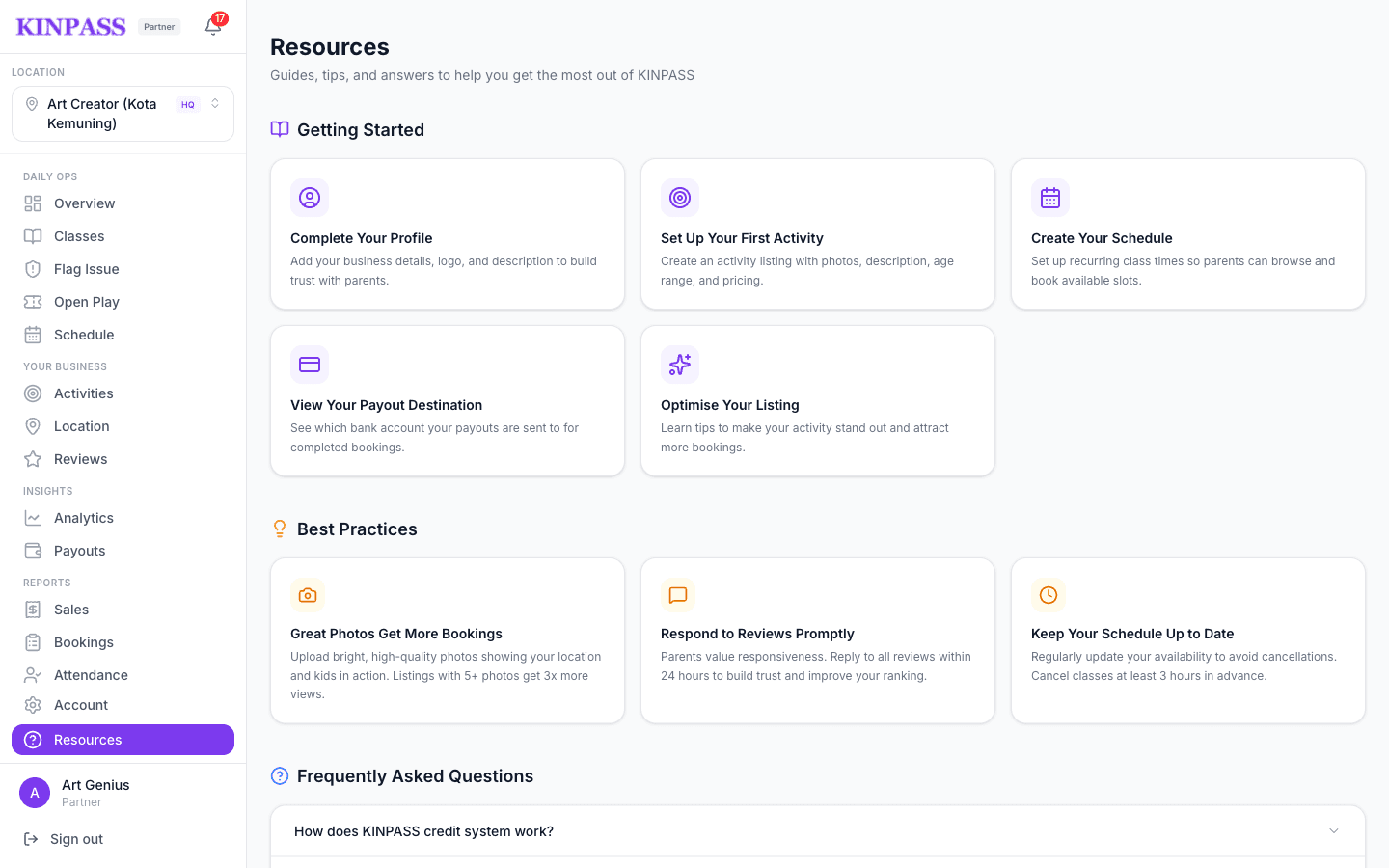The image size is (1389, 868).
Task: Open Account settings
Action: pos(123,705)
